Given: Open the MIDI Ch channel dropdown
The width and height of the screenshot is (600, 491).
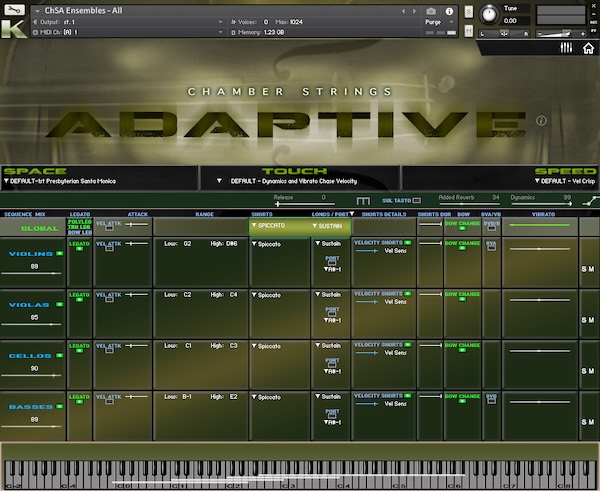Looking at the screenshot, I should click(x=128, y=32).
